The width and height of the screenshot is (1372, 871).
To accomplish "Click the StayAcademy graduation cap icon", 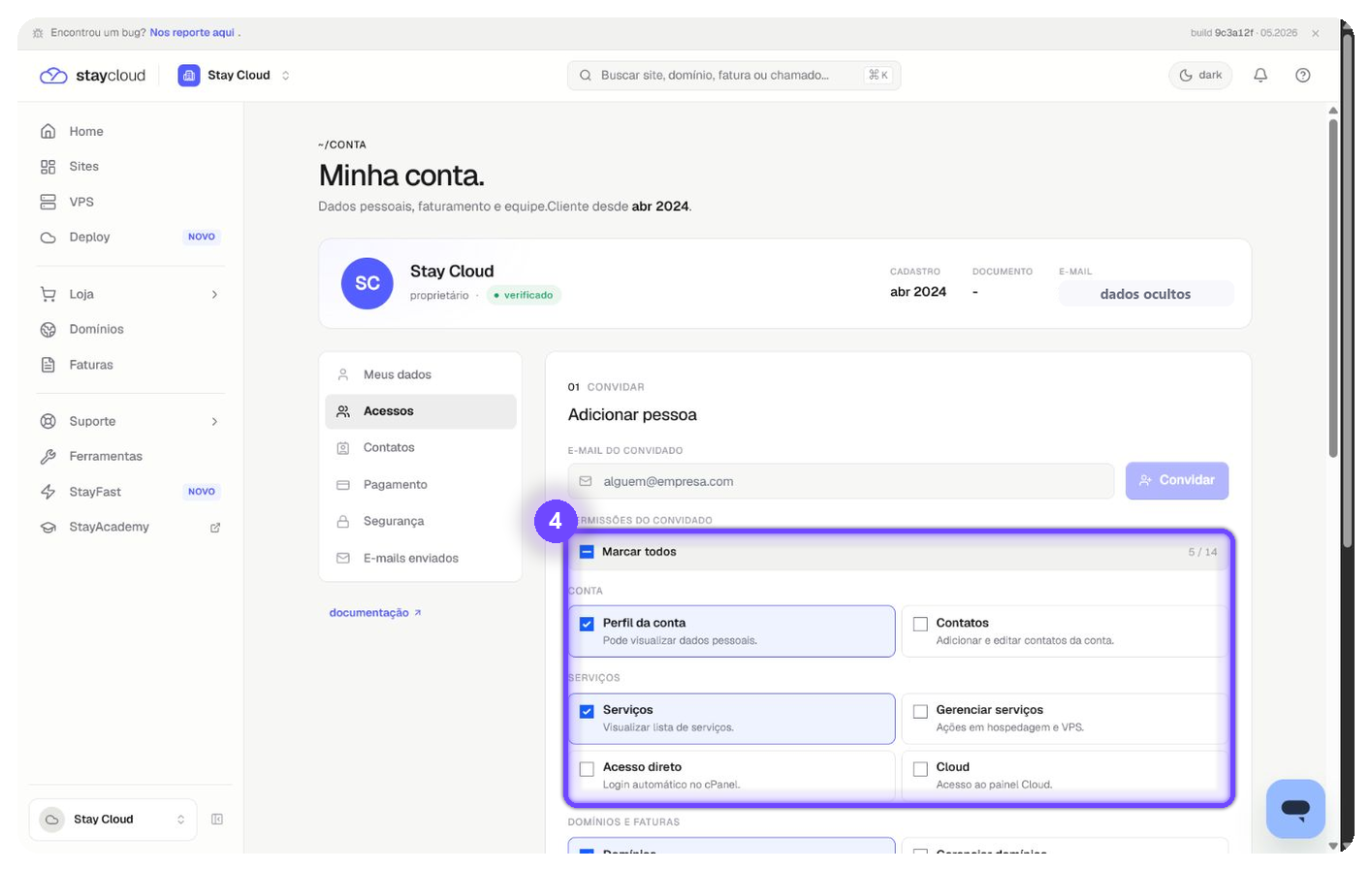I will (48, 528).
